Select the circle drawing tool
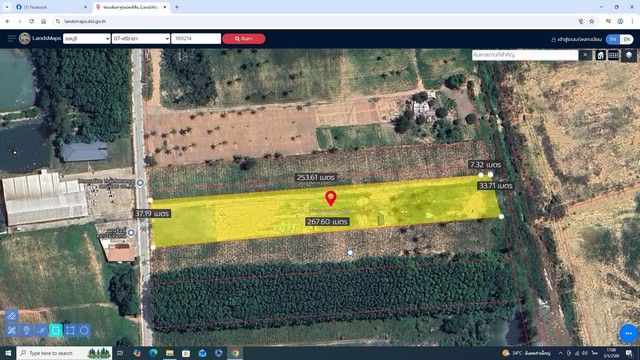 tap(84, 330)
